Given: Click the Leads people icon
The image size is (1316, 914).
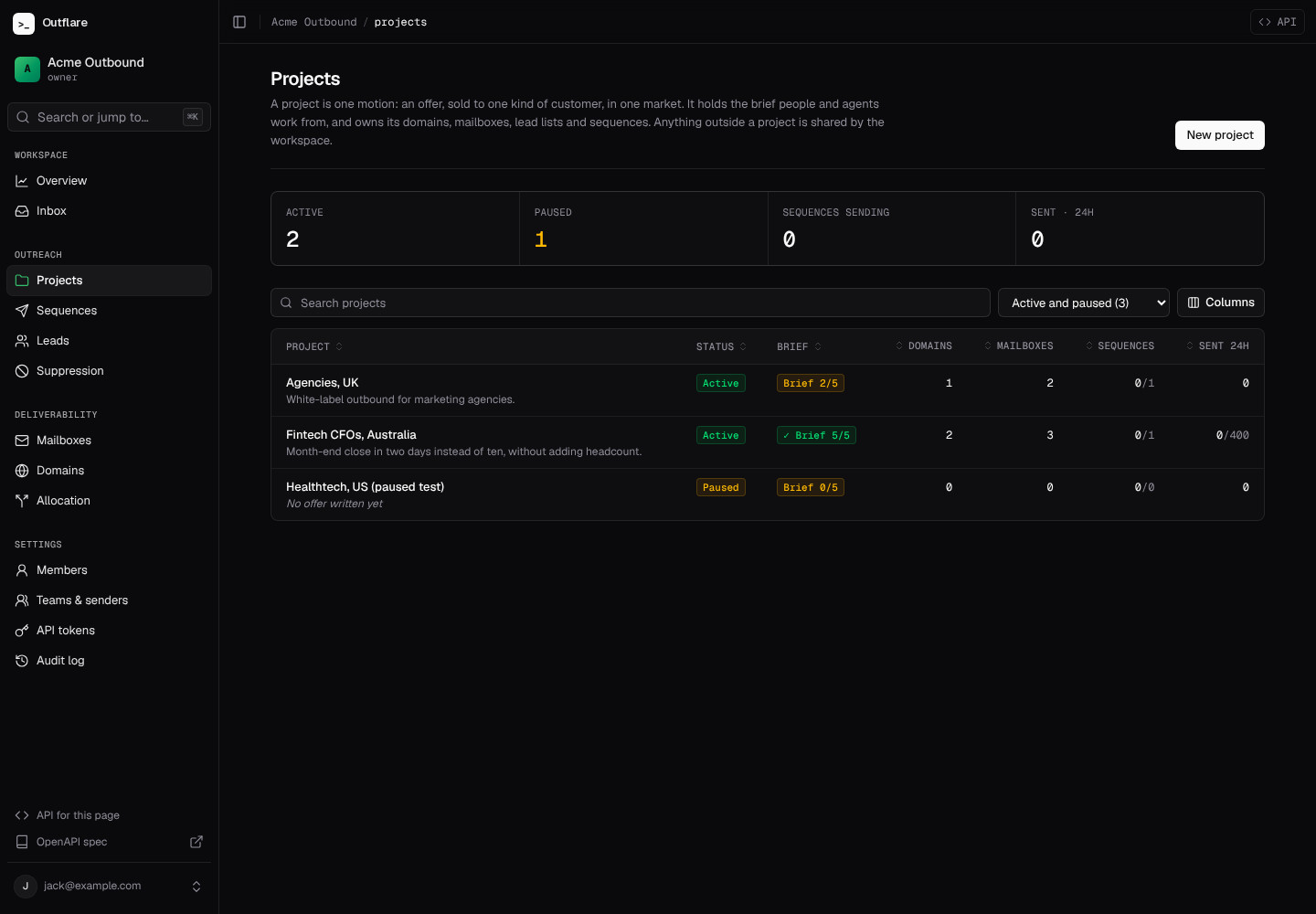Looking at the screenshot, I should coord(22,341).
